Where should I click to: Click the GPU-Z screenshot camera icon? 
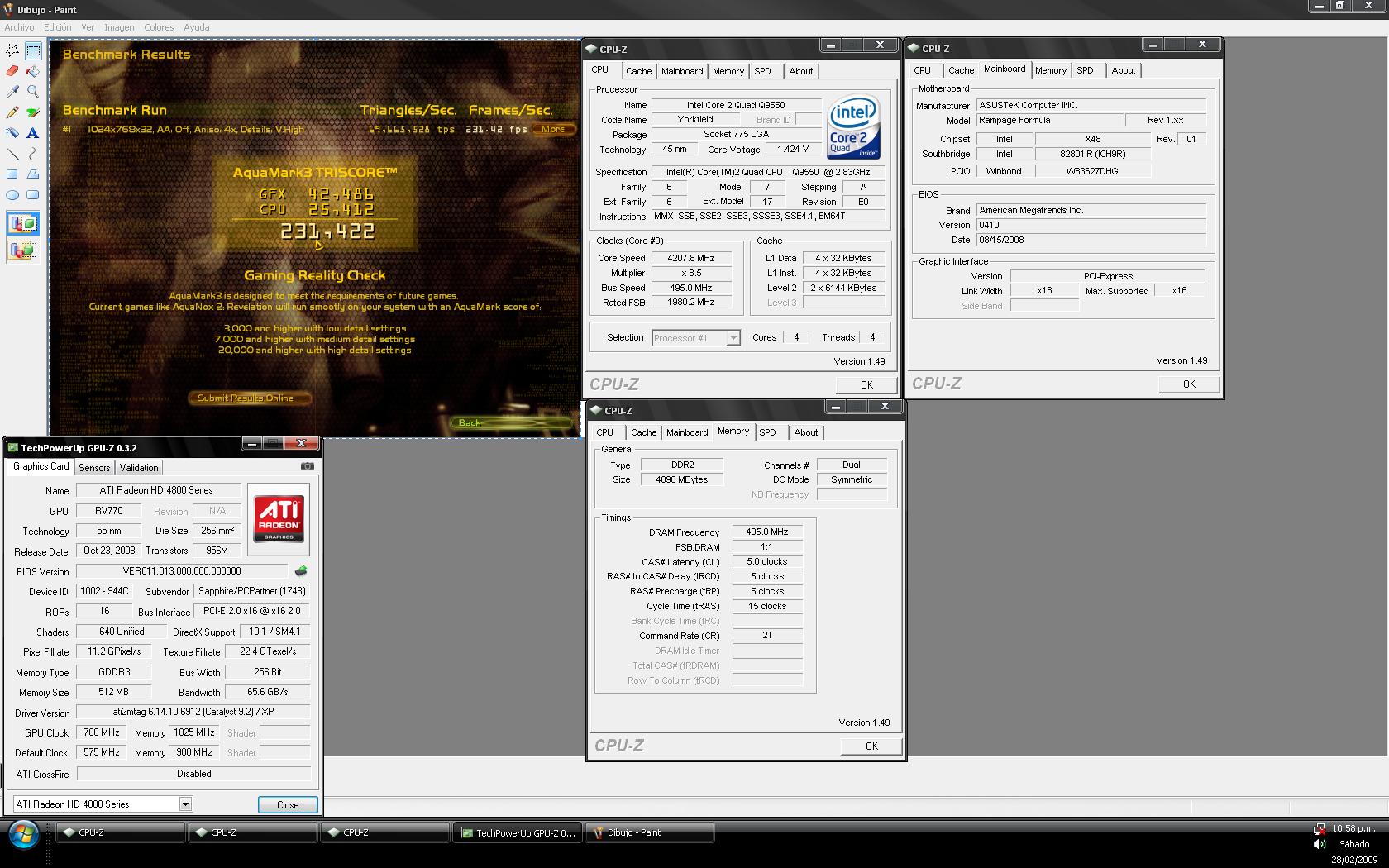[x=308, y=466]
